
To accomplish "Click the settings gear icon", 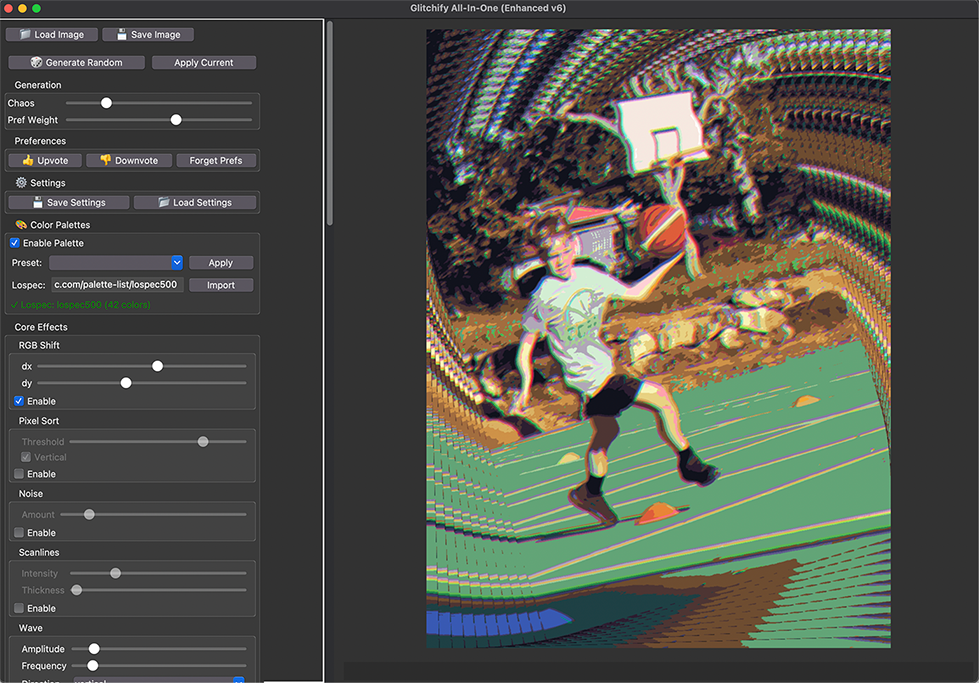I will coord(21,182).
